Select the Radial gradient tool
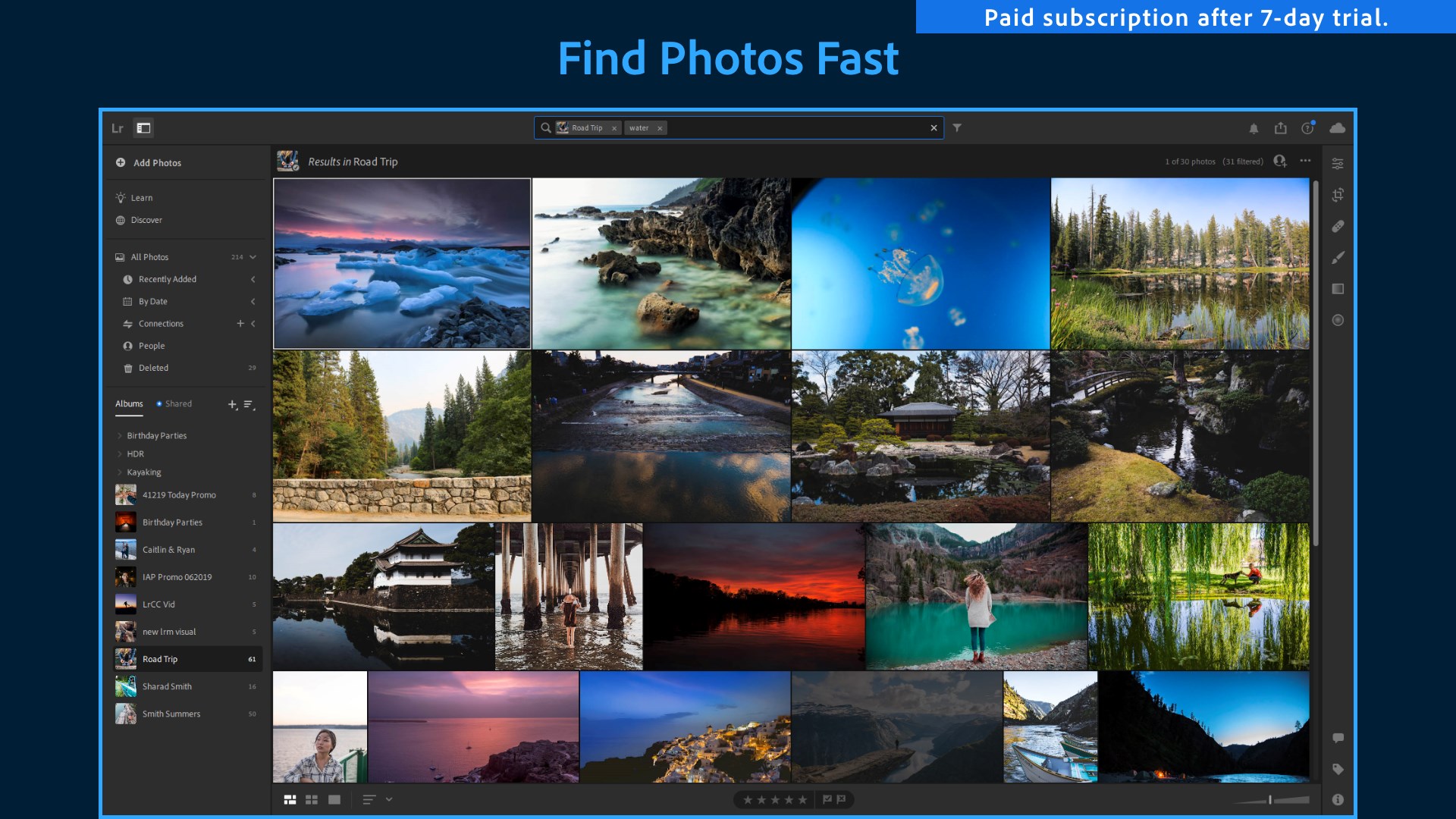Viewport: 1456px width, 819px height. [x=1338, y=320]
